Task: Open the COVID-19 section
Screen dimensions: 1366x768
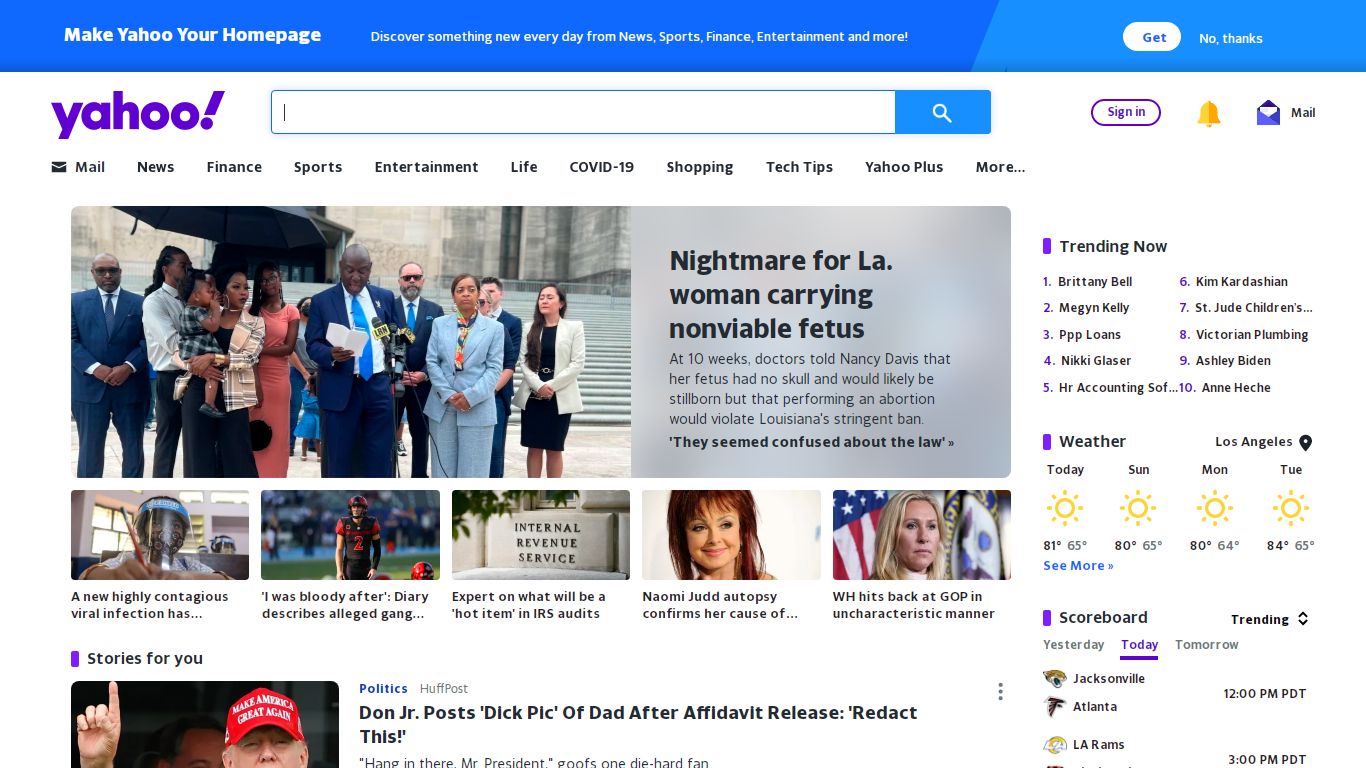Action: coord(601,167)
